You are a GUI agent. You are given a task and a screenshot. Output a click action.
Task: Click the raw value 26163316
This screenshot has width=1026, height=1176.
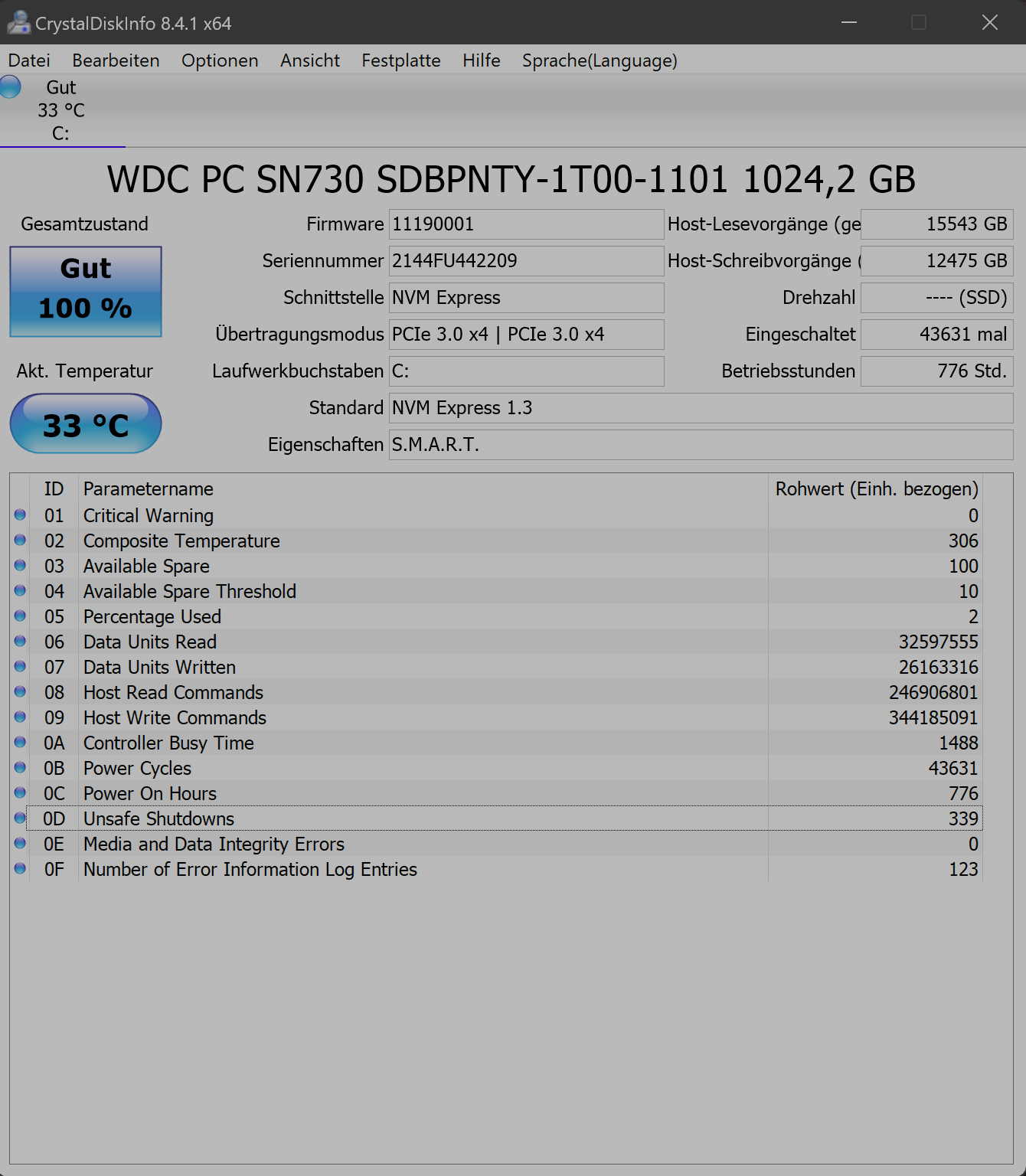(x=938, y=667)
